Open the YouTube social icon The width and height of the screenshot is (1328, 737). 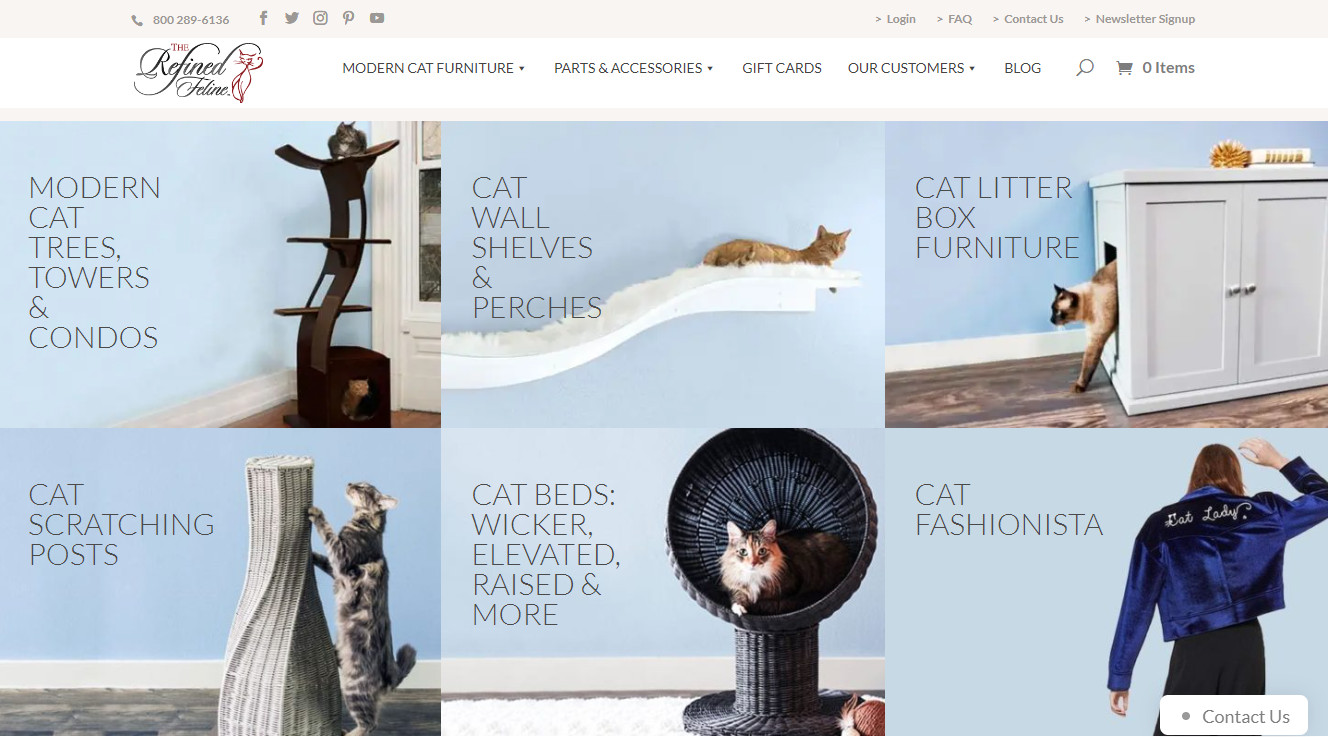coord(377,18)
